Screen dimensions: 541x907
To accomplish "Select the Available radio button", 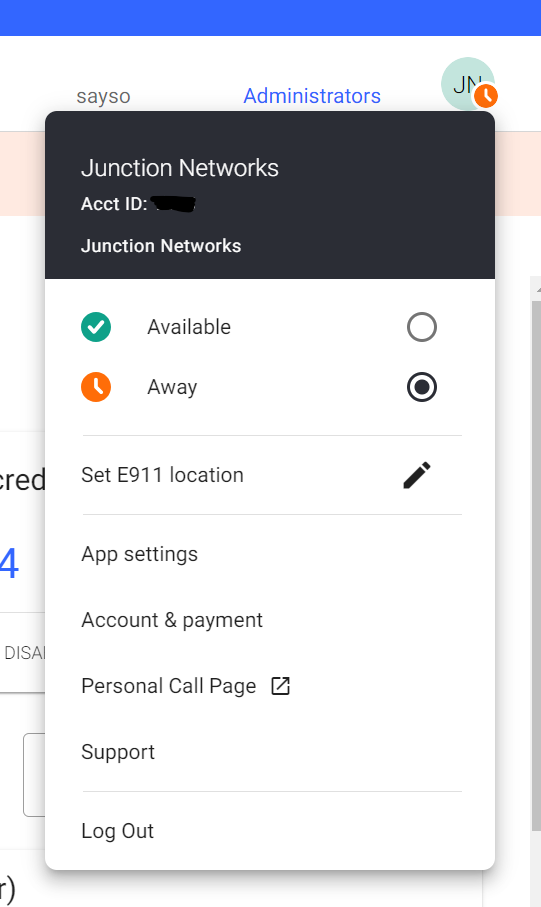I will 422,327.
